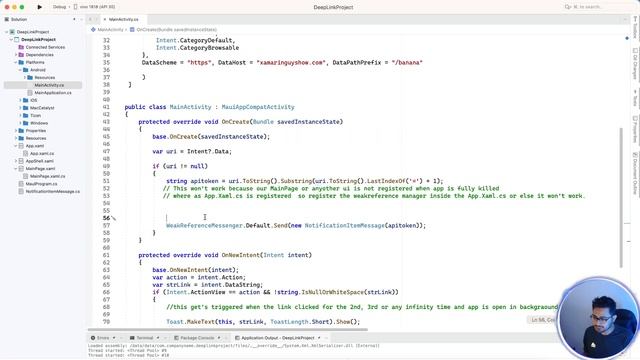Open the Git Changes side pad
This screenshot has height=360, width=640.
[x=635, y=63]
